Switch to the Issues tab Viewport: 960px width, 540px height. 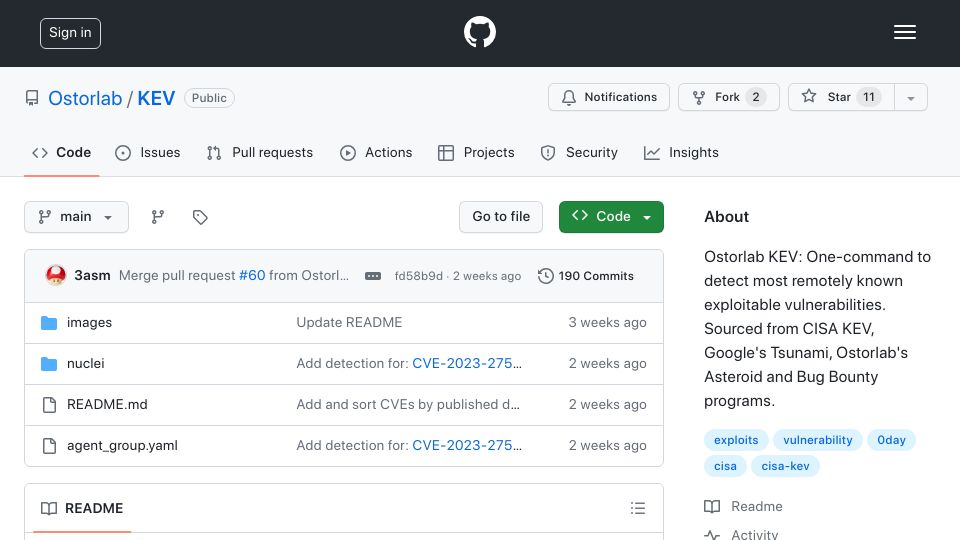pos(148,152)
